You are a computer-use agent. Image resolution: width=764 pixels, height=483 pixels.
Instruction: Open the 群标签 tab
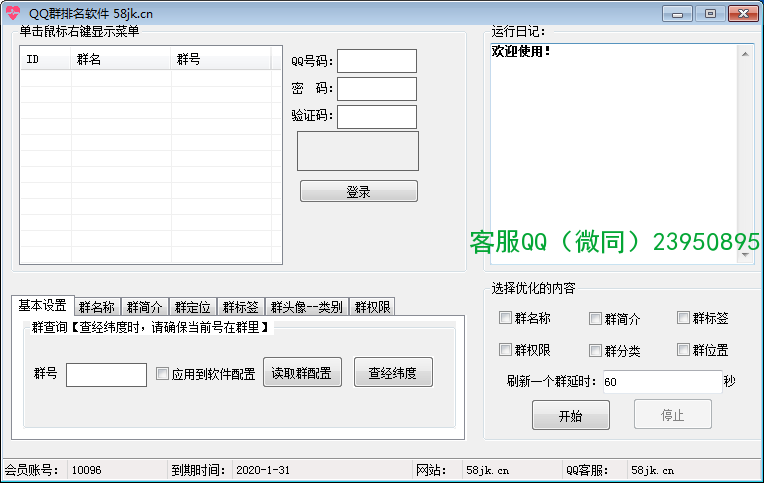241,307
